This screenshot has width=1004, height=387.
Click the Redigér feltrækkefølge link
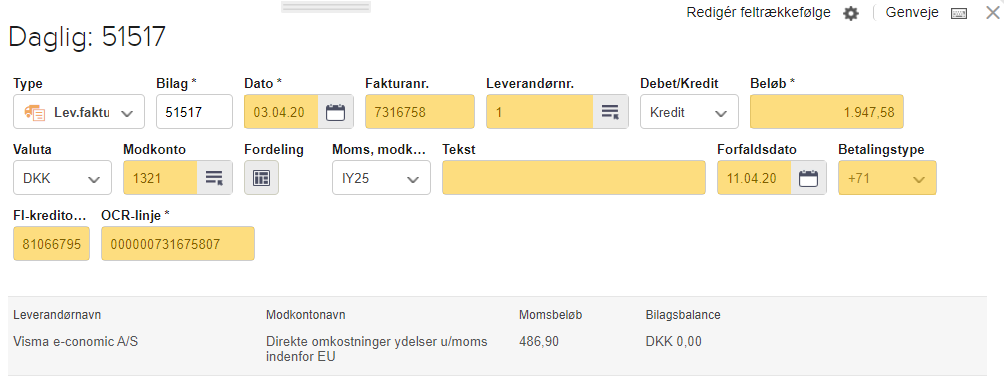click(758, 13)
